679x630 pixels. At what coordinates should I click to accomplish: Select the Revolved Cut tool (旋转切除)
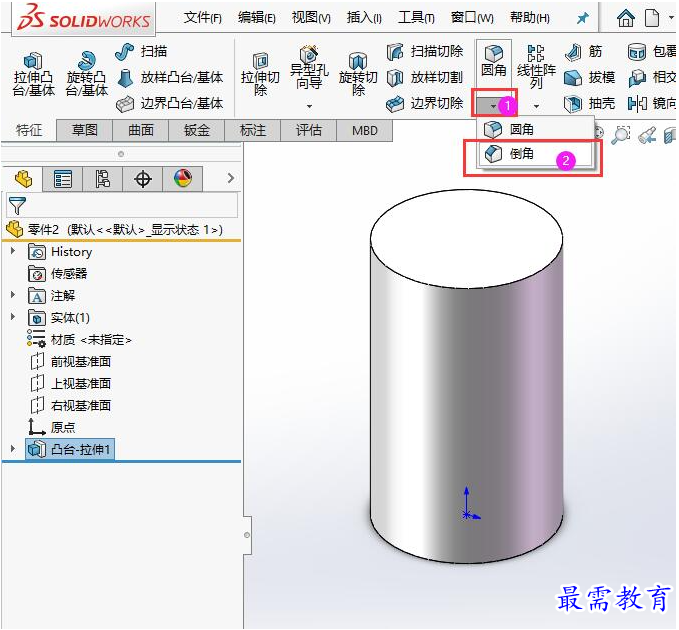[x=358, y=74]
